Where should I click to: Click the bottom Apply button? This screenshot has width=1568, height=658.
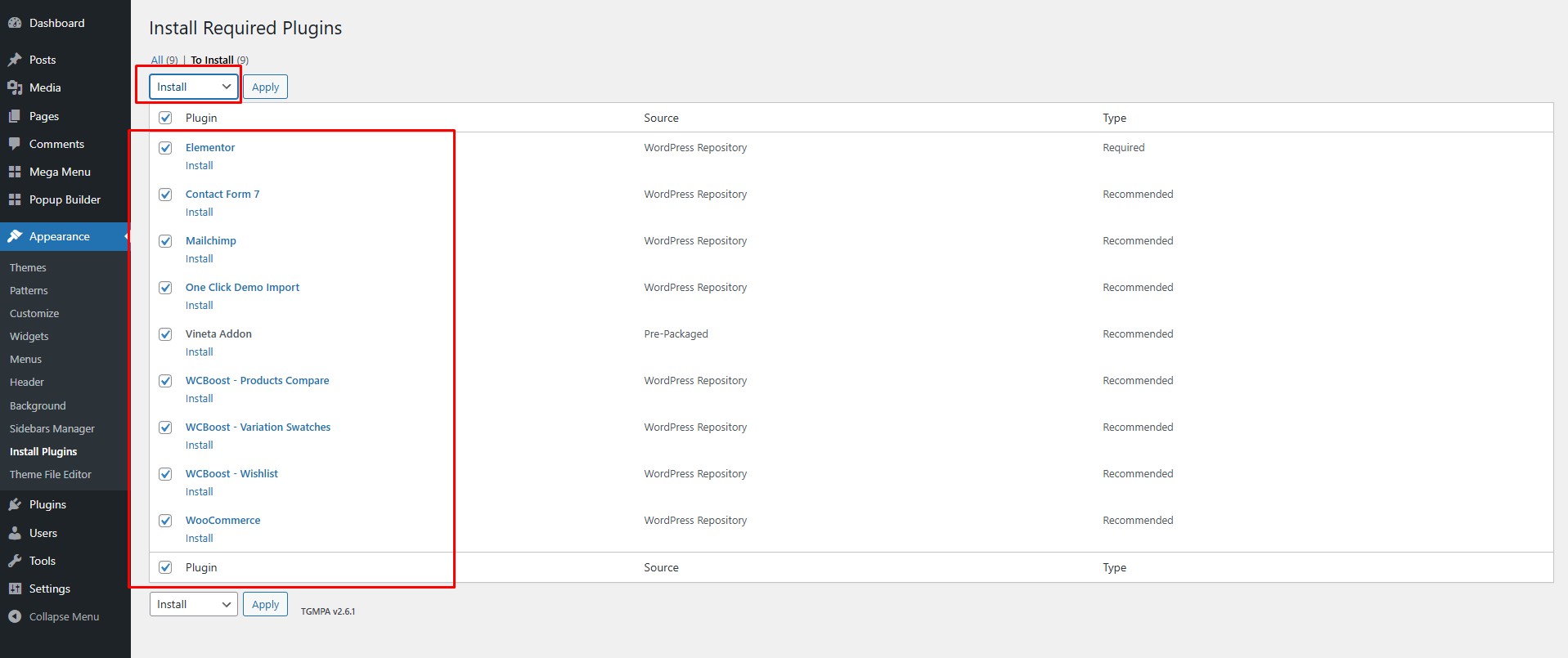(265, 604)
